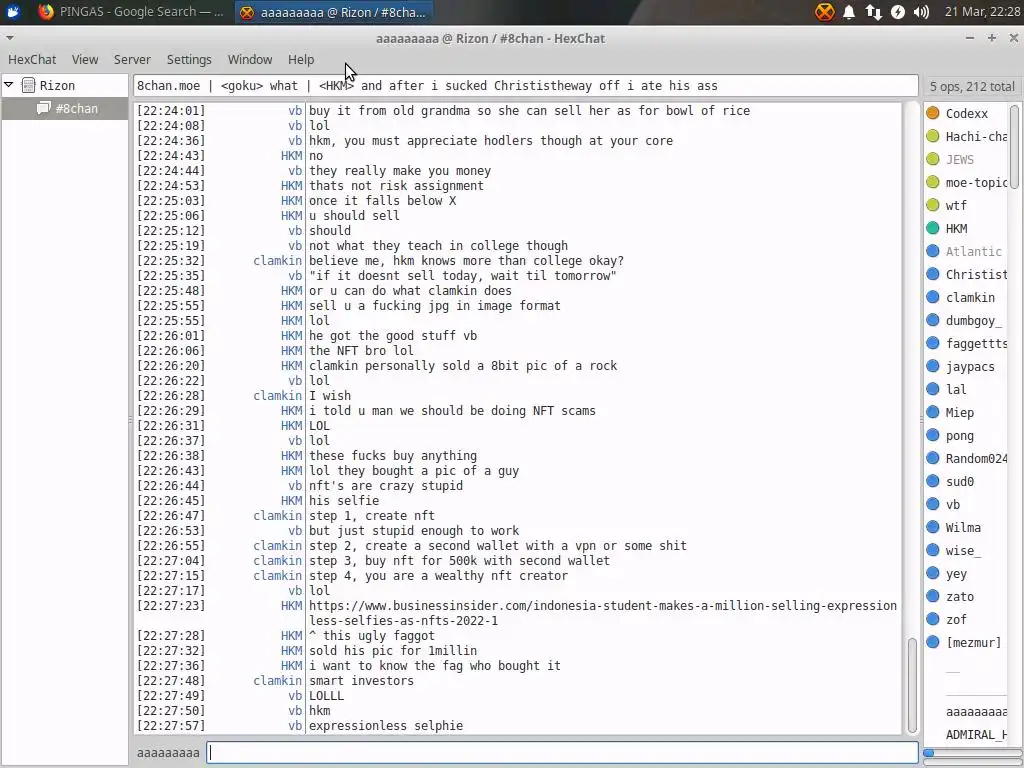Click the lag meter bar
Screen dimensions: 1024x768
point(972,752)
